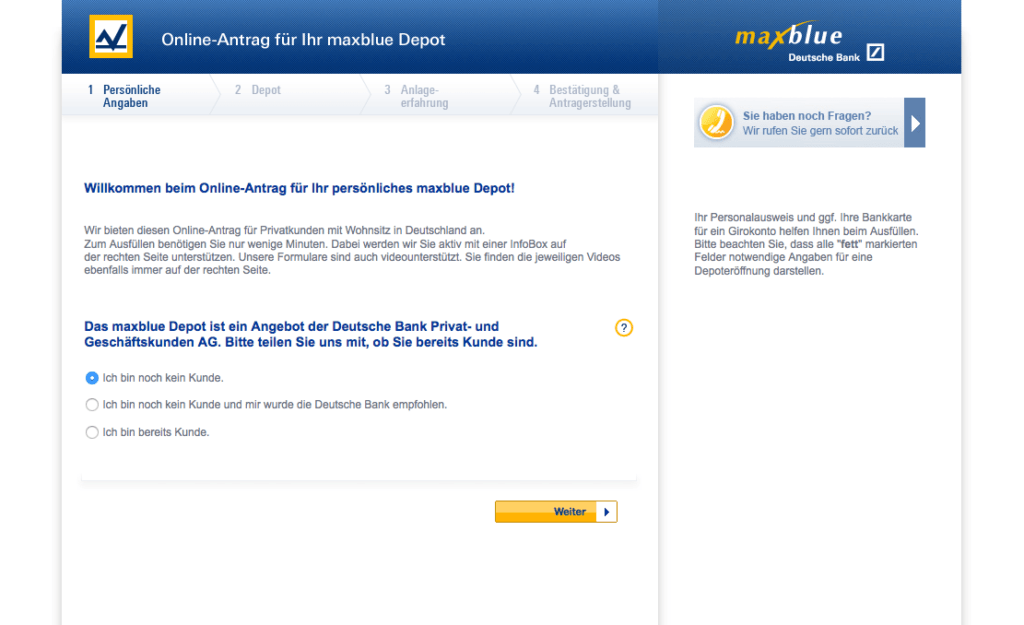Click heading 'Willkommen beim Online-Antrag' text
The height and width of the screenshot is (625, 1024).
299,188
